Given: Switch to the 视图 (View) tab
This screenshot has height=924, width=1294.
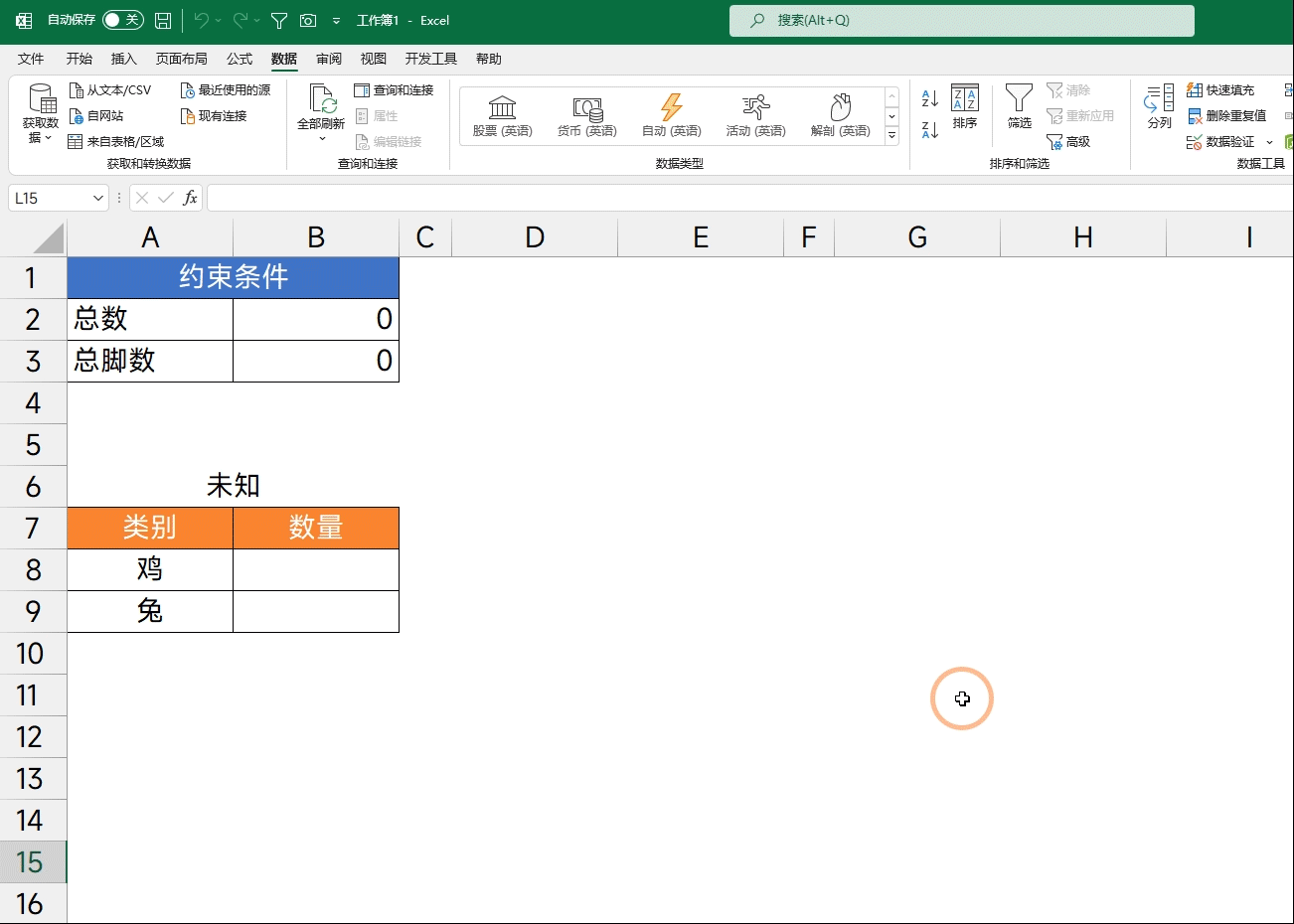Looking at the screenshot, I should pyautogui.click(x=373, y=59).
